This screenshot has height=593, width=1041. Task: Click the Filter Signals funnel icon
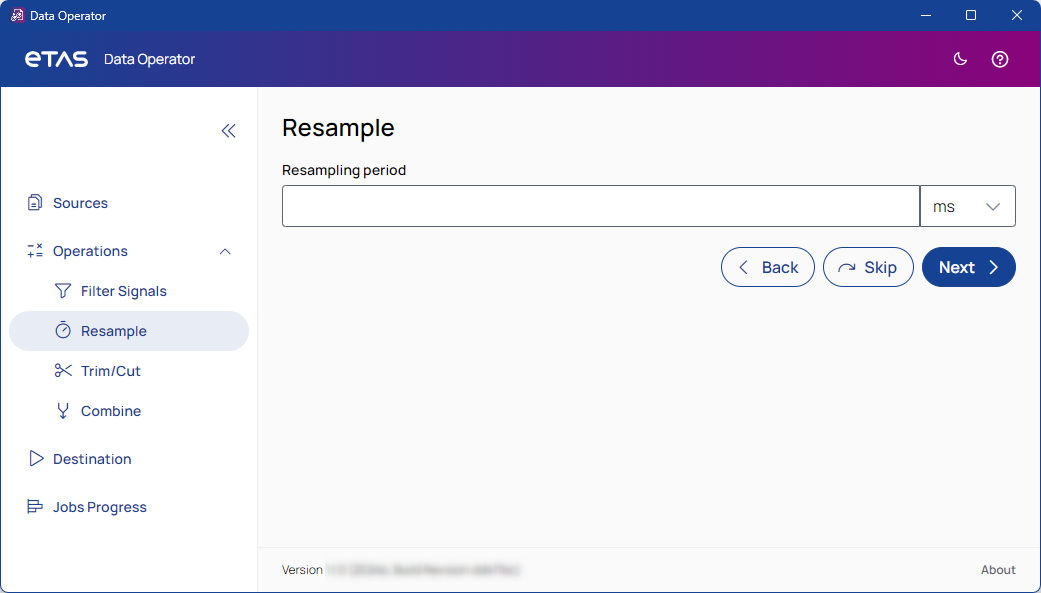[63, 291]
